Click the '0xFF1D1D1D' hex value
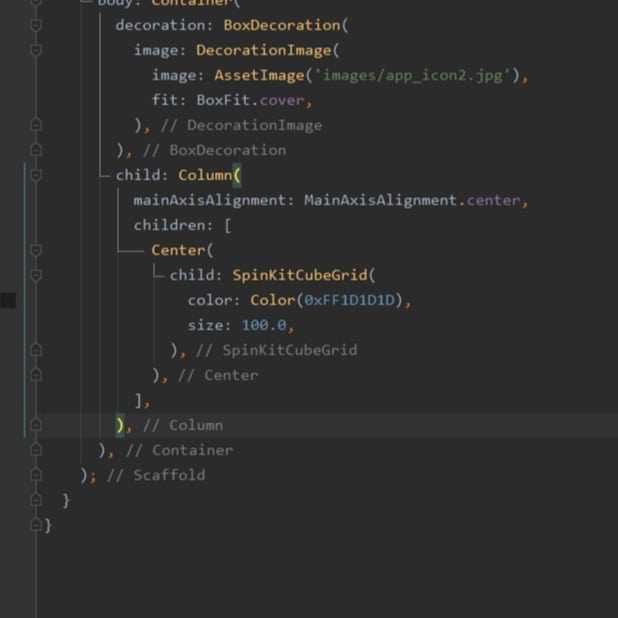The height and width of the screenshot is (618, 618). (x=350, y=300)
